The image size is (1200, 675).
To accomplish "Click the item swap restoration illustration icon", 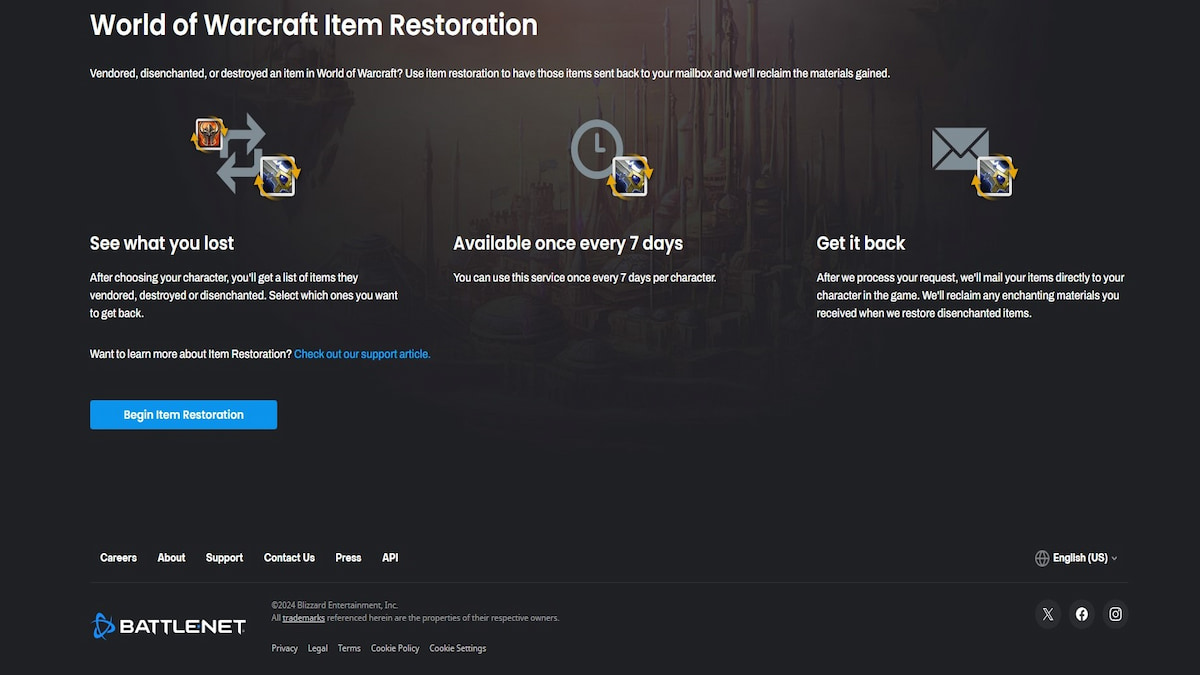I will 240,155.
